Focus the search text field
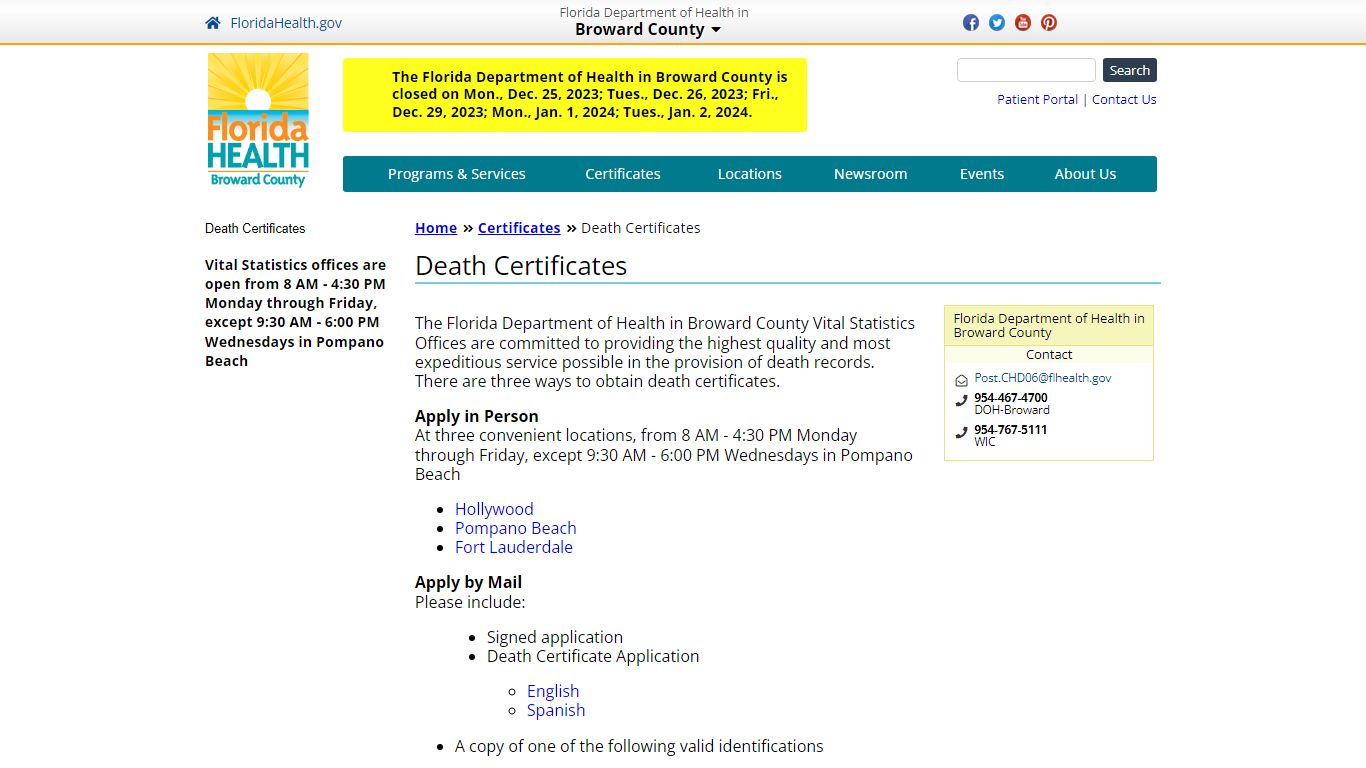This screenshot has height=768, width=1366. (x=1026, y=70)
